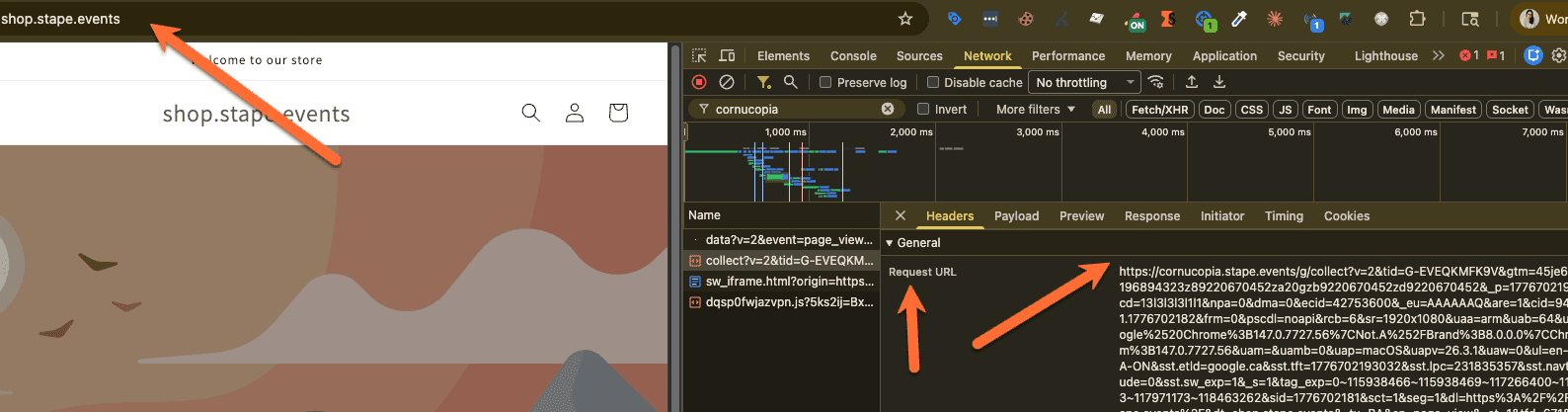Open the Chrome extensions puzzle icon
The height and width of the screenshot is (412, 1568).
tap(1417, 18)
